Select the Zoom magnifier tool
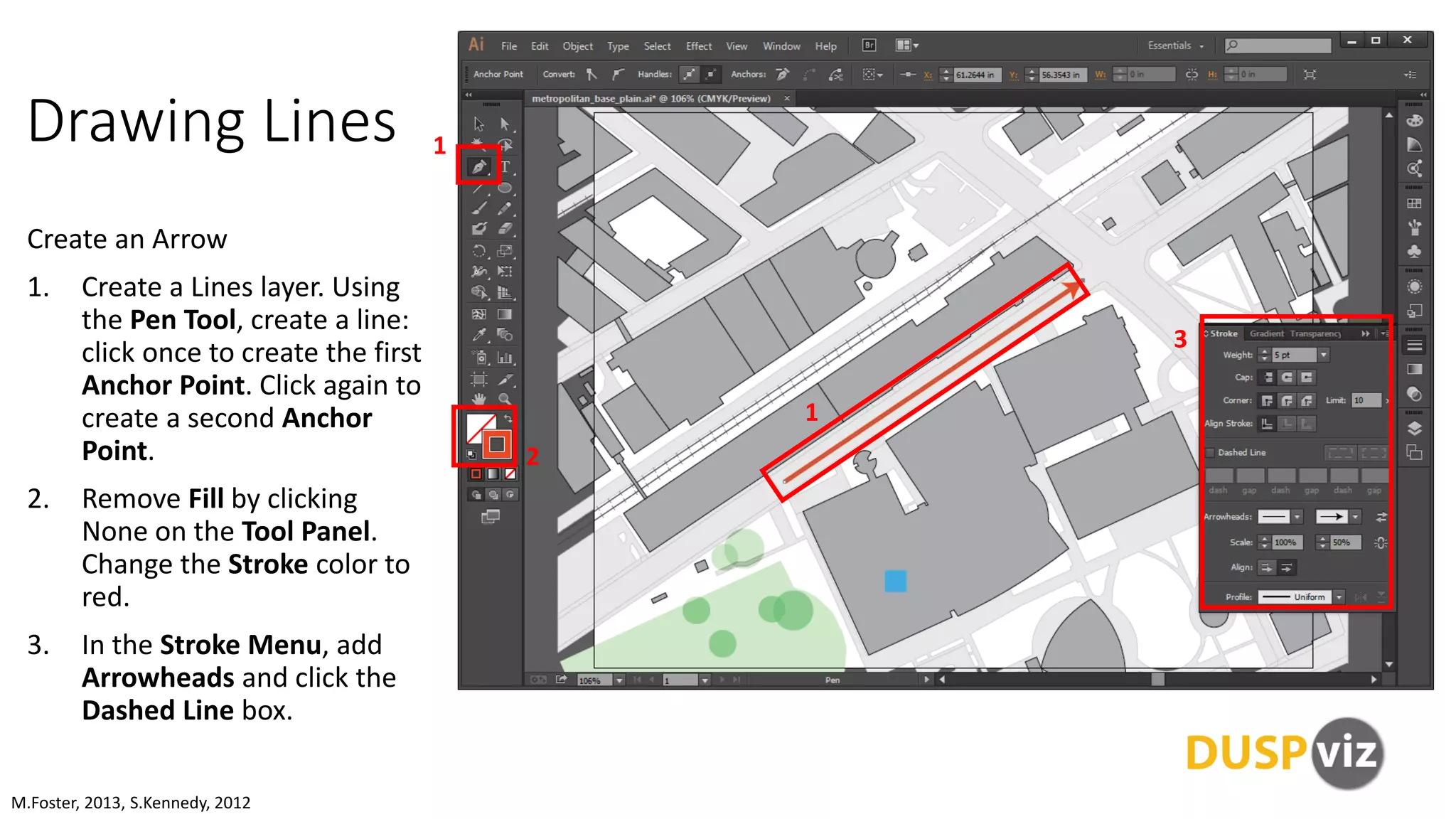The width and height of the screenshot is (1456, 819). [x=505, y=399]
